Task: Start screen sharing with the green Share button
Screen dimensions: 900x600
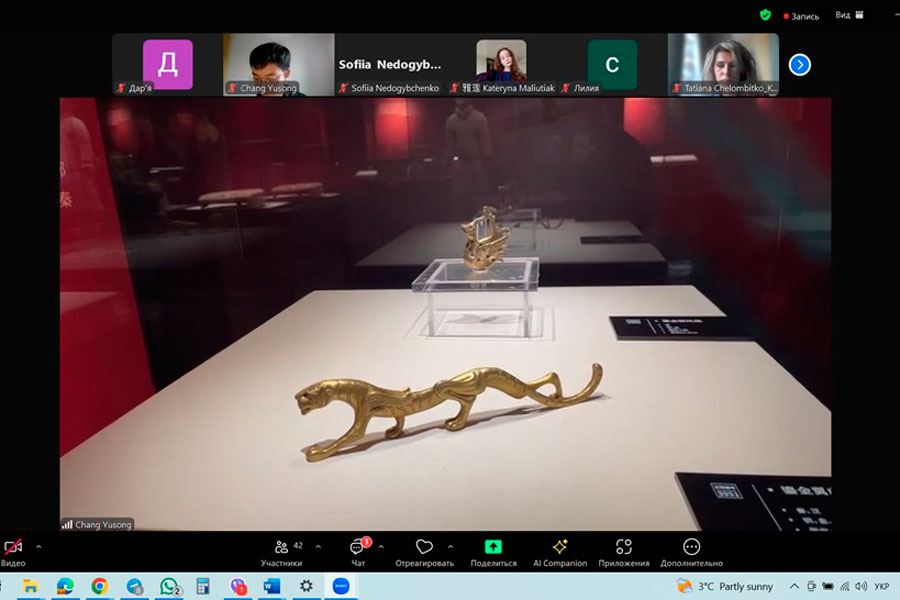Action: (493, 548)
